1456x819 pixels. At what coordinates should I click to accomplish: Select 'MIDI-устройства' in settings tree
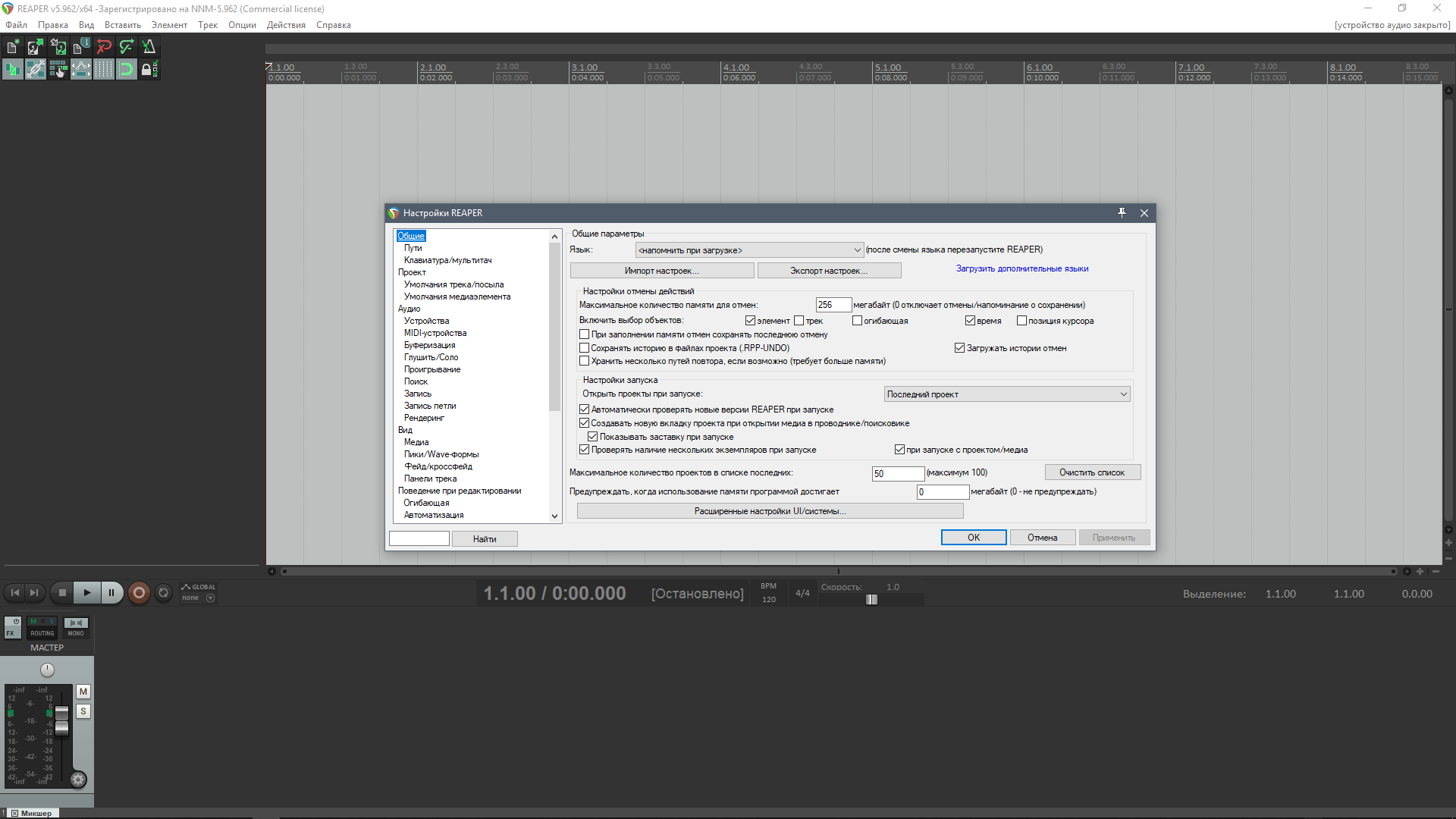pyautogui.click(x=435, y=333)
